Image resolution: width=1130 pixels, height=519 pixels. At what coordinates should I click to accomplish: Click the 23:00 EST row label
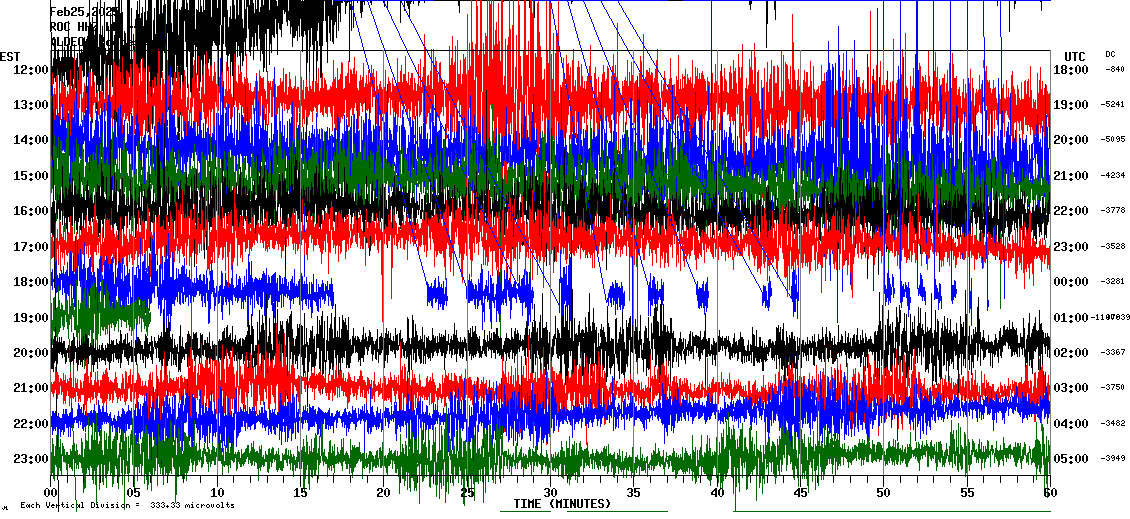click(32, 459)
